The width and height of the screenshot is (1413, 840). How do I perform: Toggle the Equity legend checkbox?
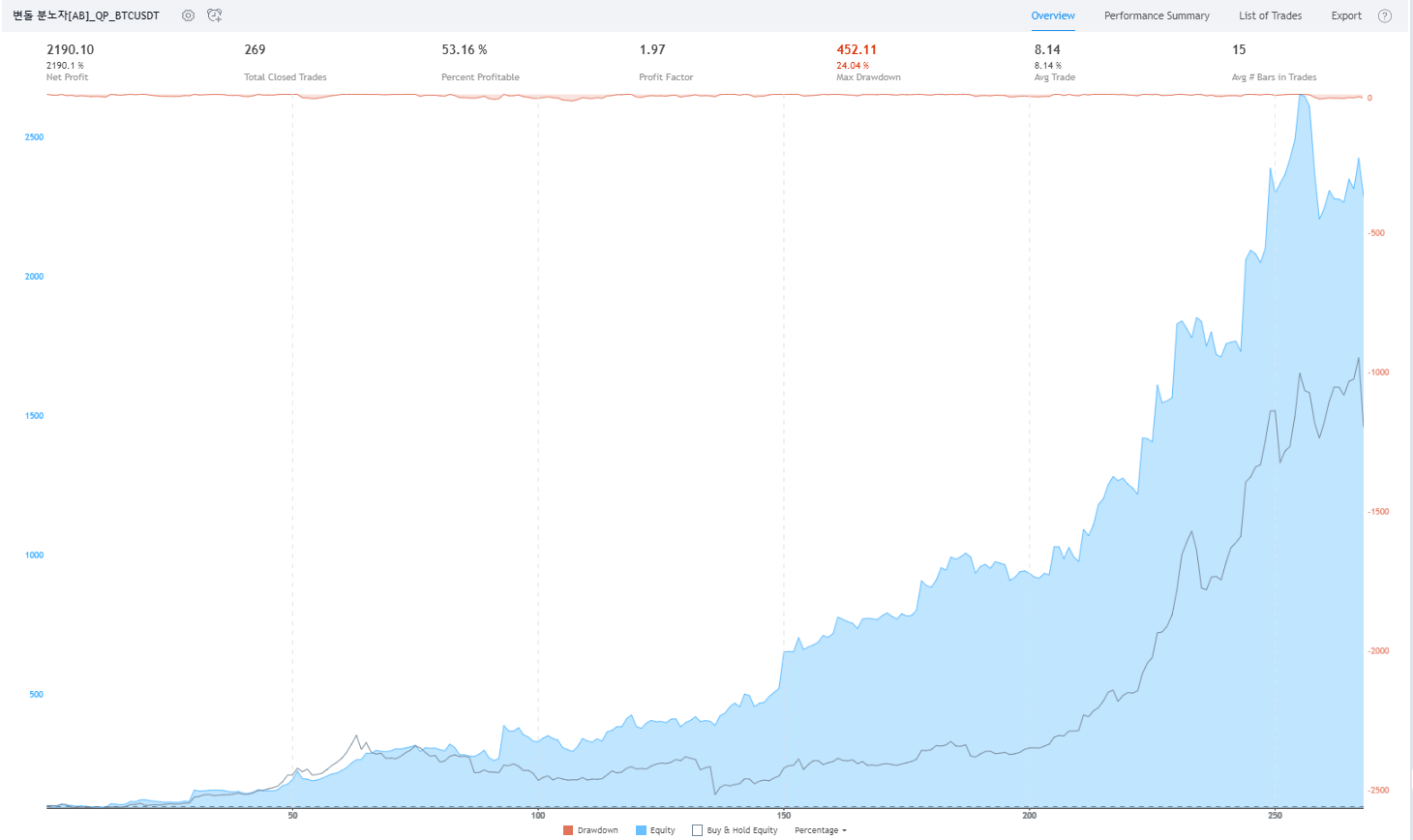[641, 830]
